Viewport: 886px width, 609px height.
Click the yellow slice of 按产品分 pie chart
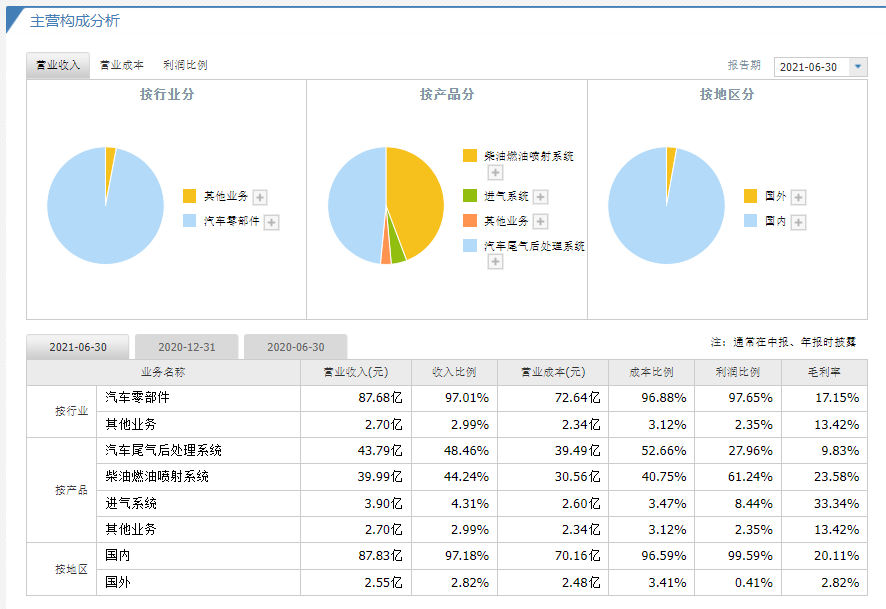415,200
